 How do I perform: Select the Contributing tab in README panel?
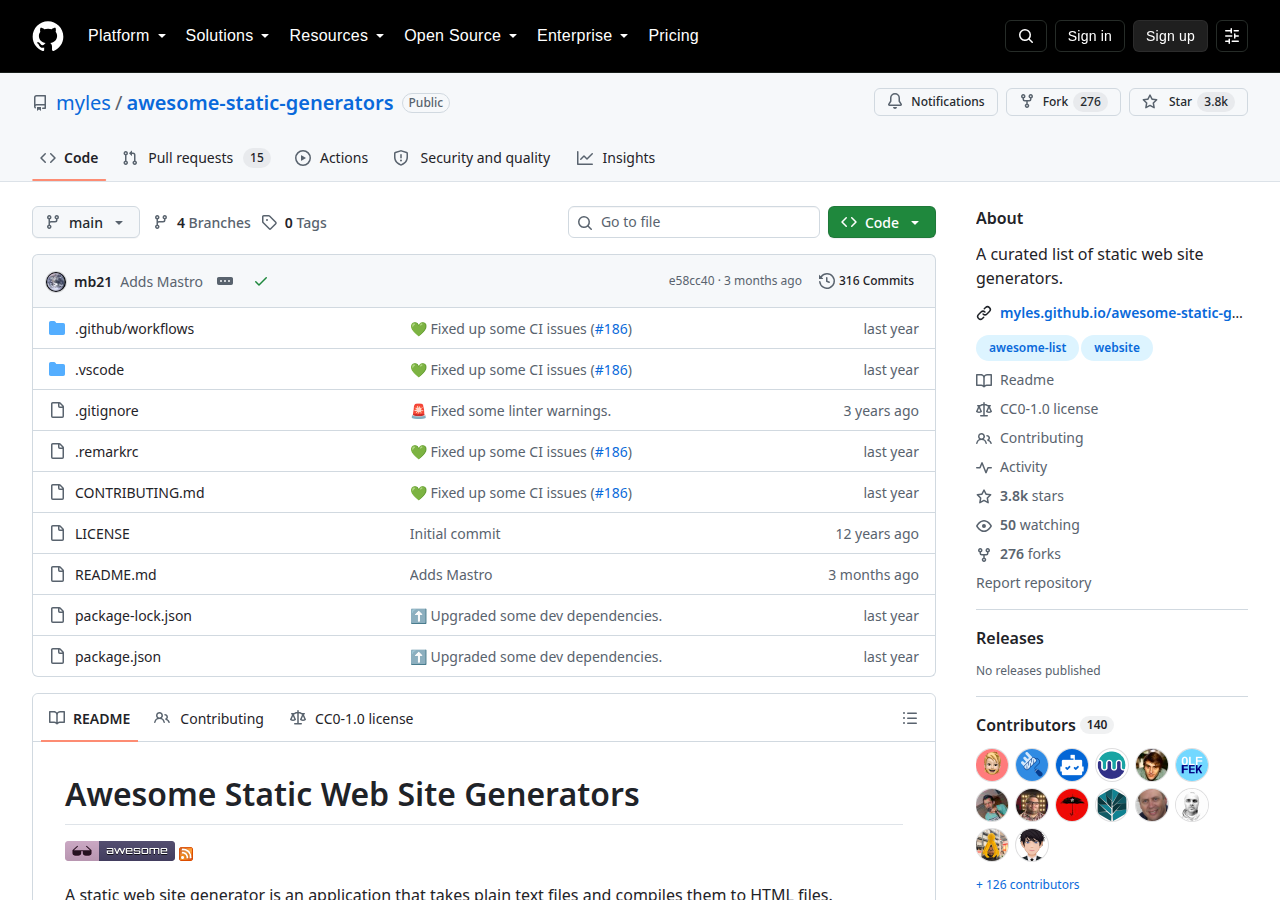[209, 718]
